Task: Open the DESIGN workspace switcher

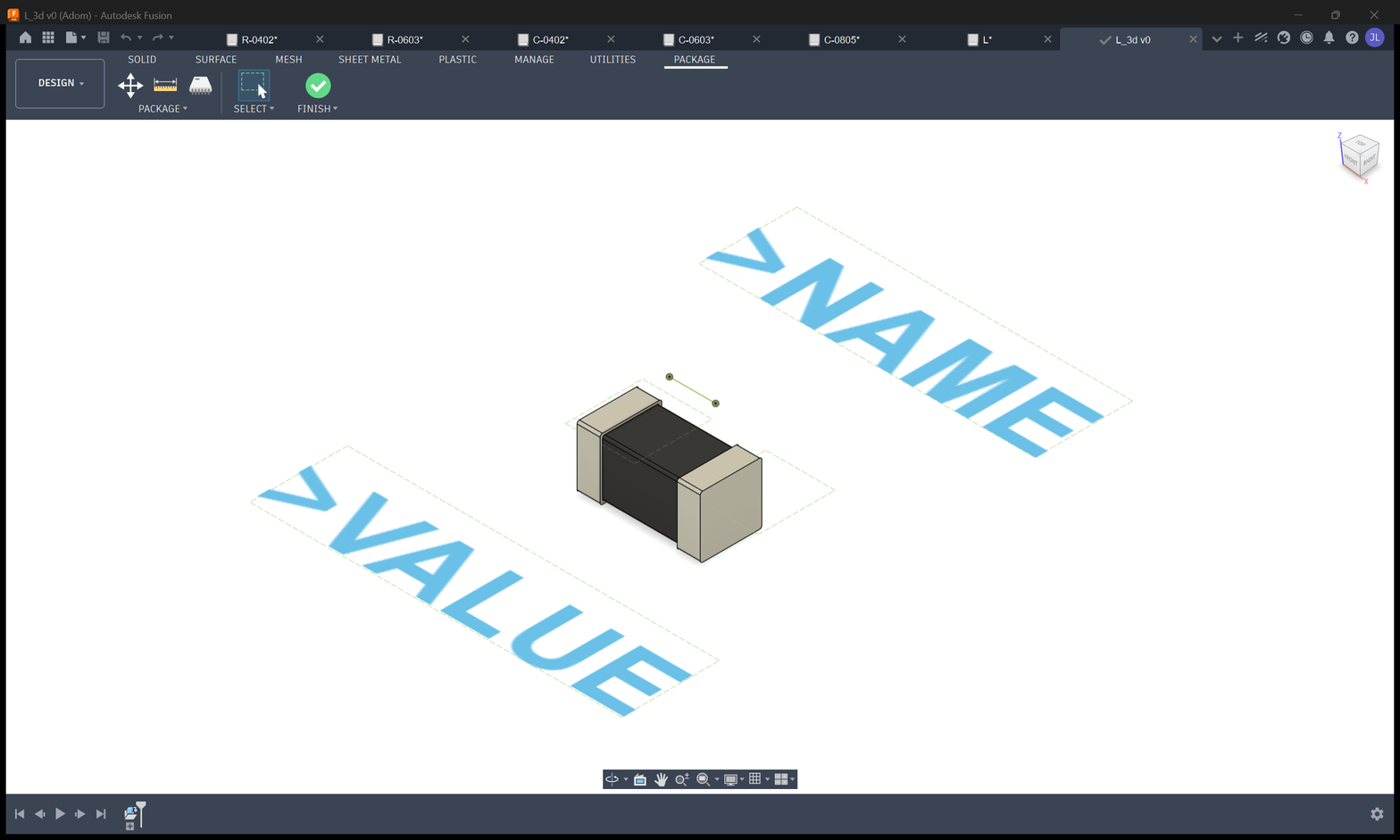Action: (x=60, y=83)
